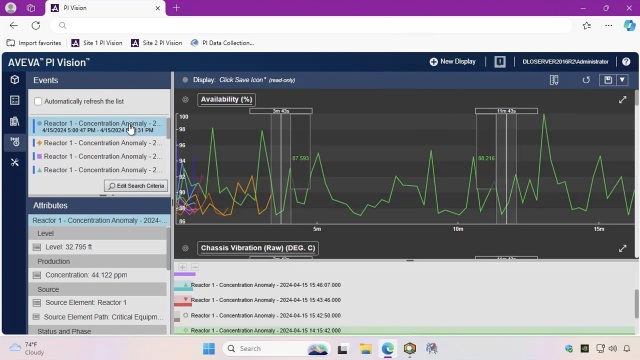Click the New Display plus icon
640x360 pixels.
[x=433, y=62]
